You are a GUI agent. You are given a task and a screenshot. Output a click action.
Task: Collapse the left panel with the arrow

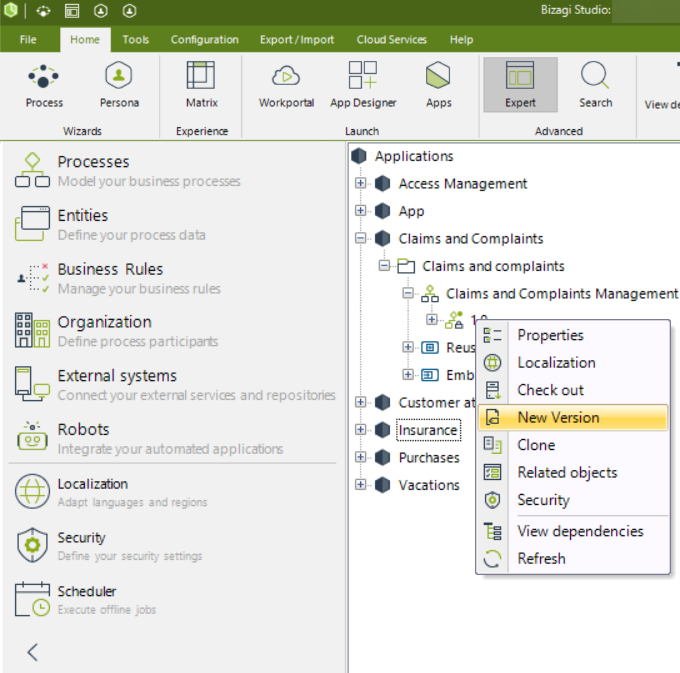32,652
